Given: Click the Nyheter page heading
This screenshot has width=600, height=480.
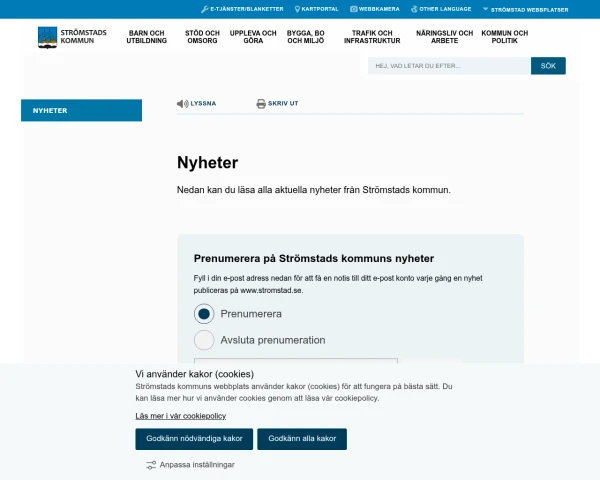Looking at the screenshot, I should coord(207,163).
